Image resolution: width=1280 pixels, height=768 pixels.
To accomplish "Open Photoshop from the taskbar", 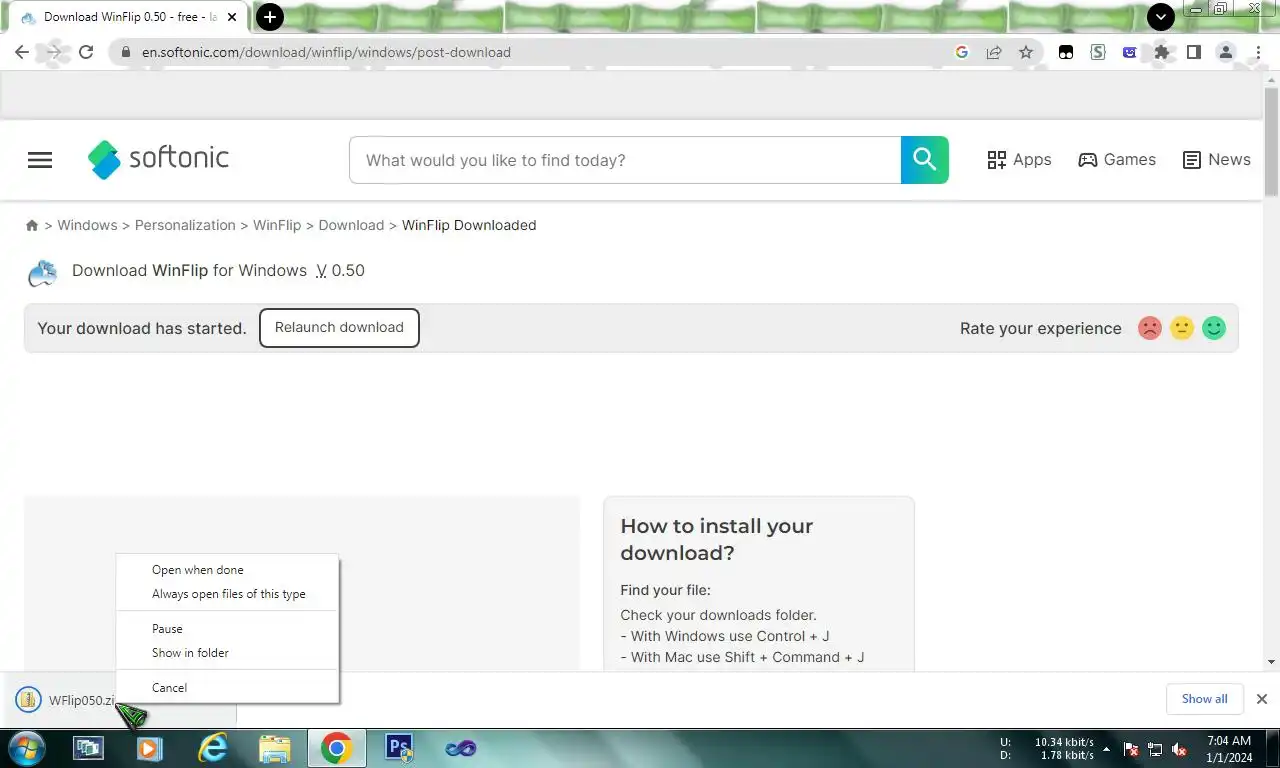I will [399, 748].
